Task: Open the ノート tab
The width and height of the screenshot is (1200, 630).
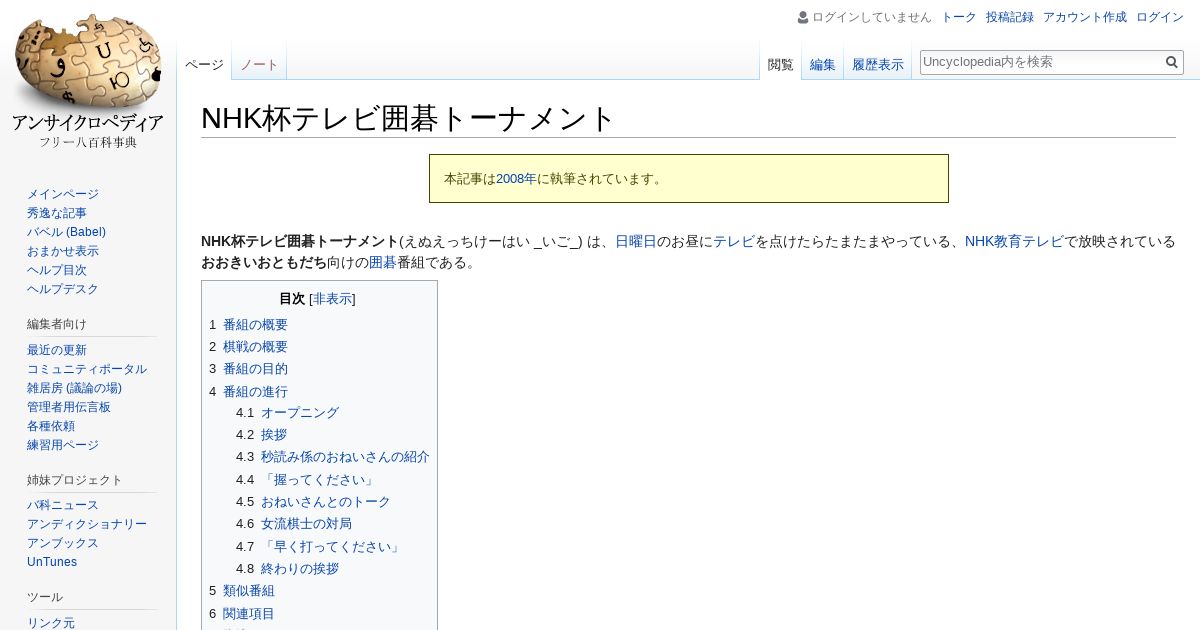Action: pos(259,64)
